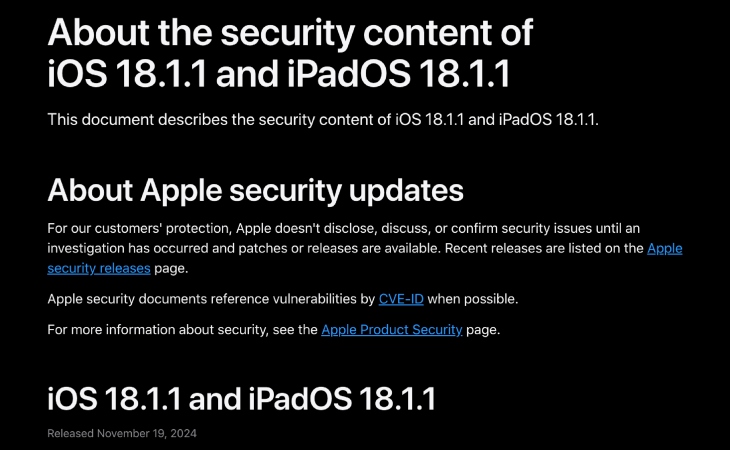This screenshot has height=450, width=730.
Task: Click the bottom "iOS 18.1.1 and iPadOS 18.1.1" heading above release date
Action: pos(241,399)
